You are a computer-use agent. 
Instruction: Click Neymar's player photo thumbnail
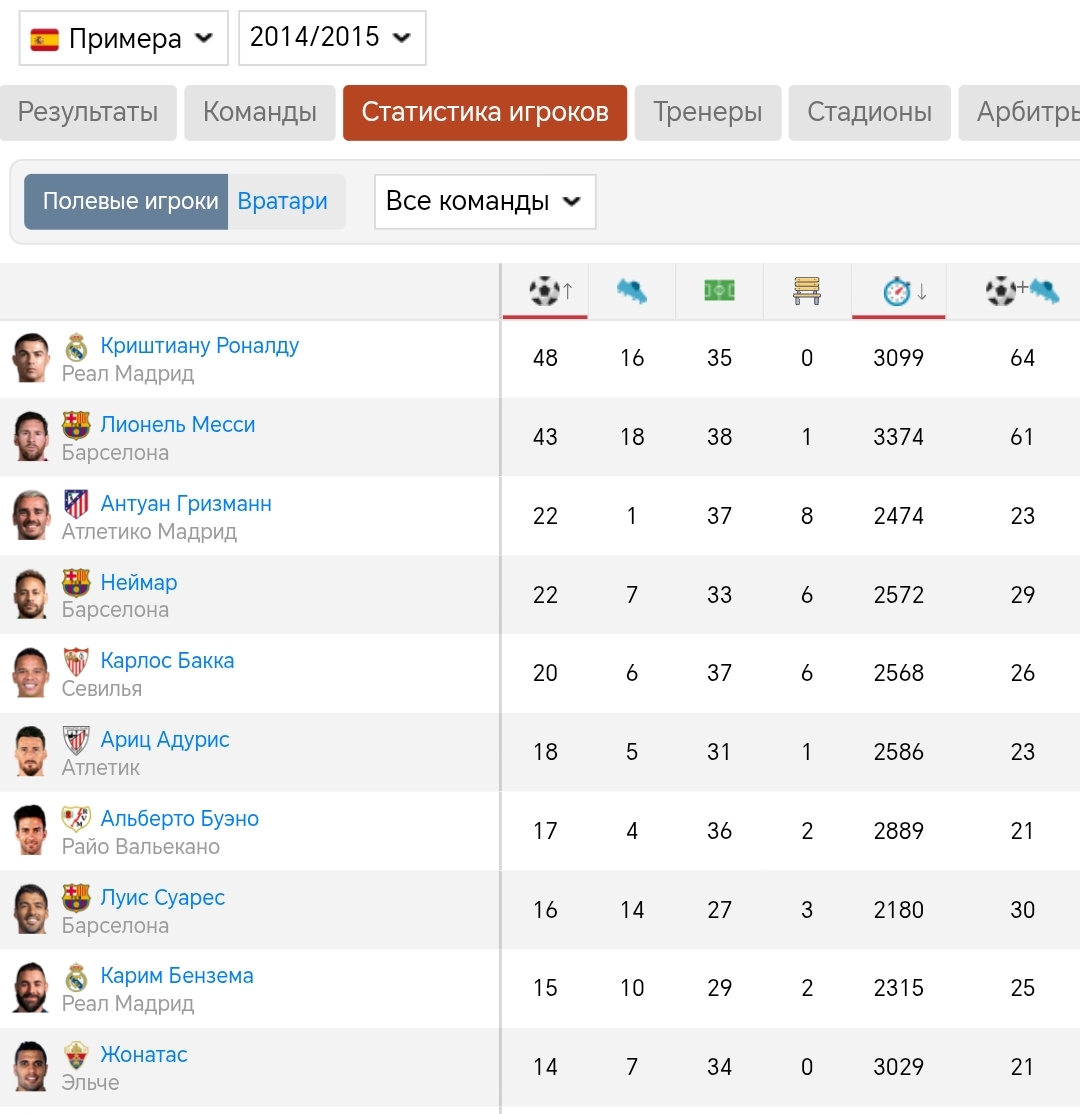[x=31, y=594]
